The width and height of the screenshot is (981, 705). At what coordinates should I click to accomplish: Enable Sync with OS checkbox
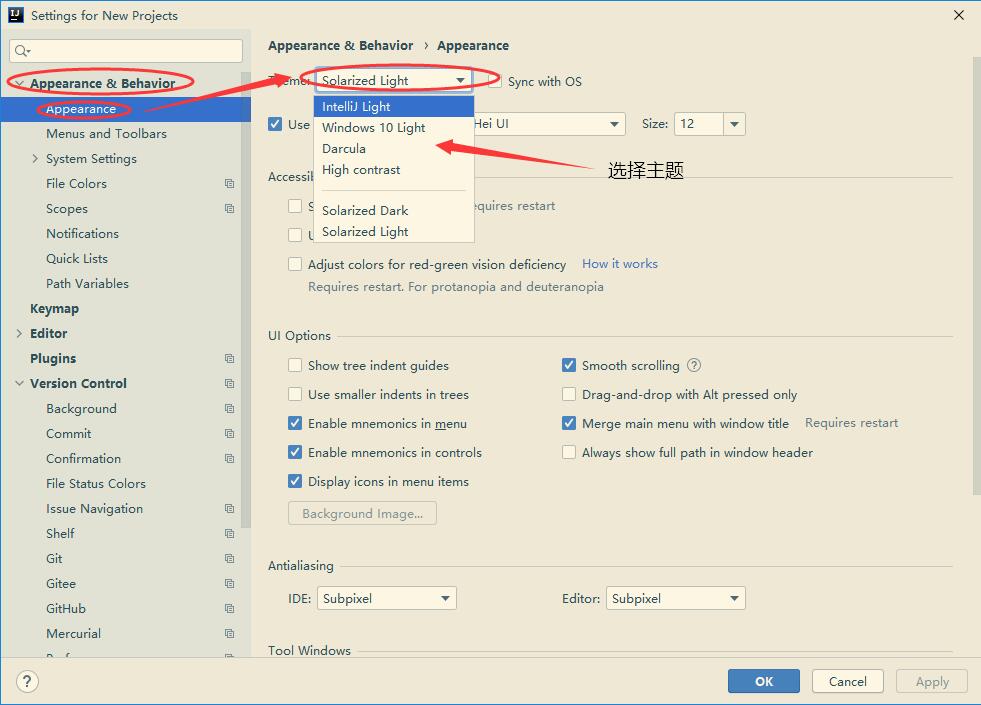[495, 81]
